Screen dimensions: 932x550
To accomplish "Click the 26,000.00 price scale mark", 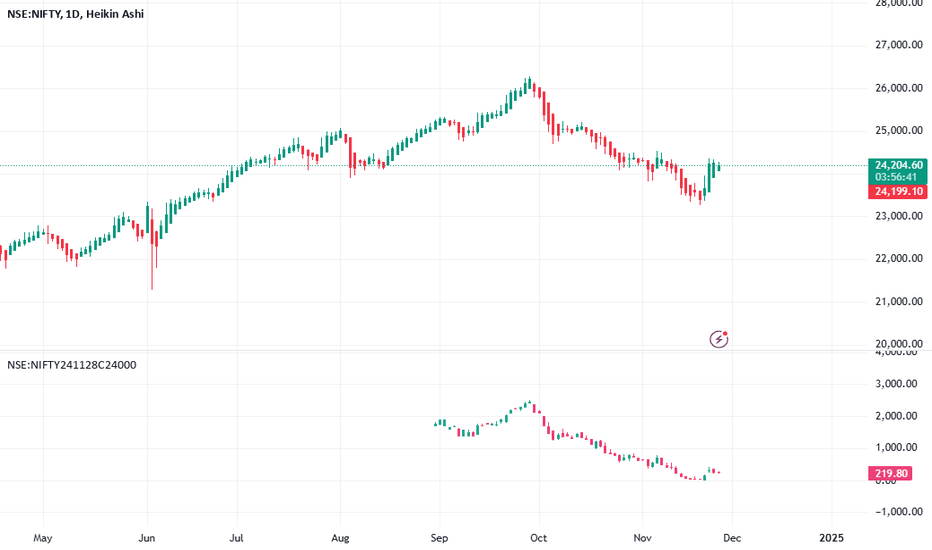I will click(x=899, y=88).
